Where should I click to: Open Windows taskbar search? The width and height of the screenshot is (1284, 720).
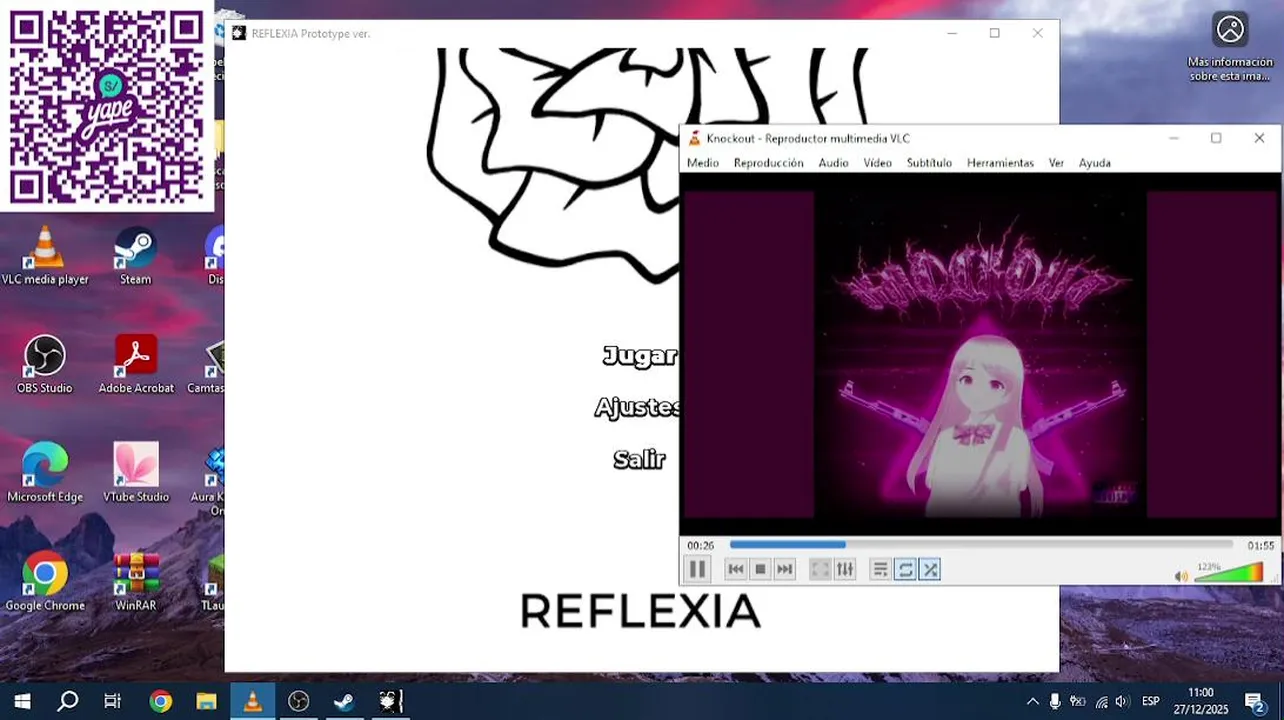(68, 701)
